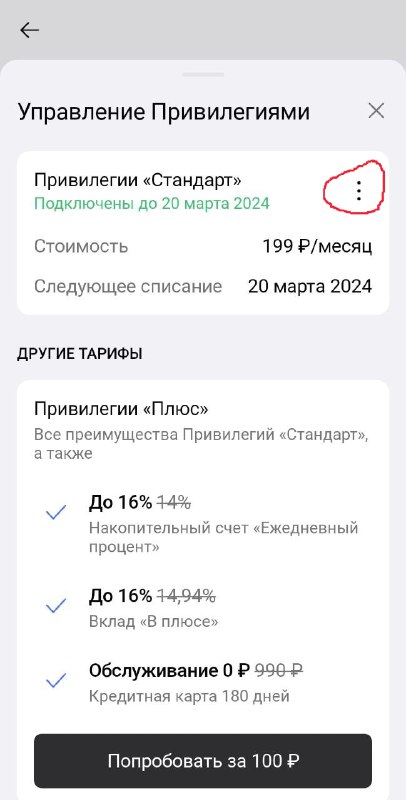Select the До 16% Накопительный счет benefit
The image size is (406, 800).
pos(223,525)
